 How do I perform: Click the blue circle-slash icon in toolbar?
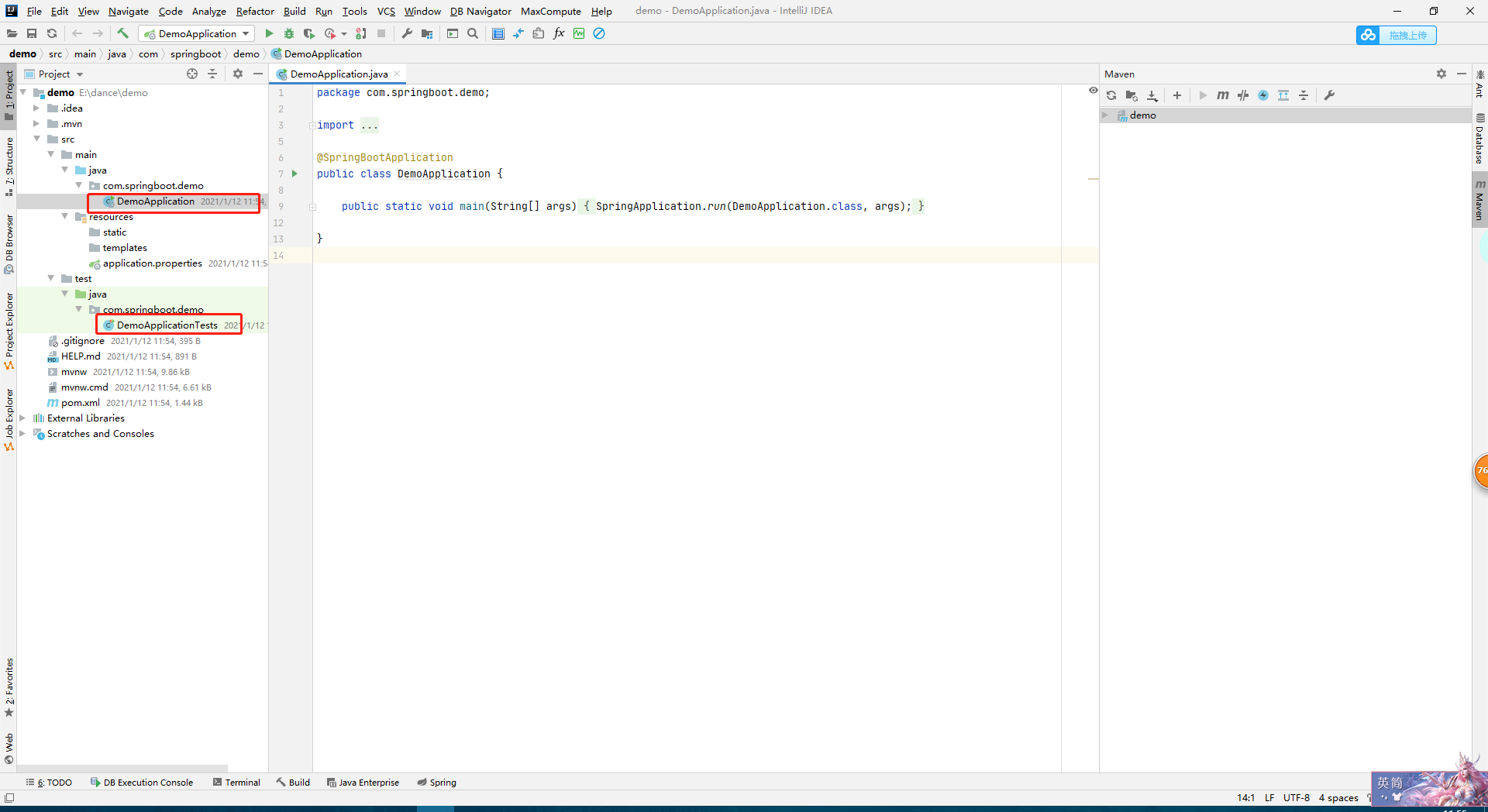(599, 33)
